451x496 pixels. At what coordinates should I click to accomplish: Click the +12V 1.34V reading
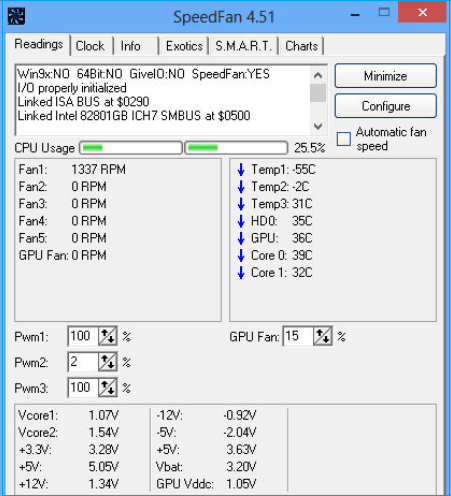tap(68, 484)
